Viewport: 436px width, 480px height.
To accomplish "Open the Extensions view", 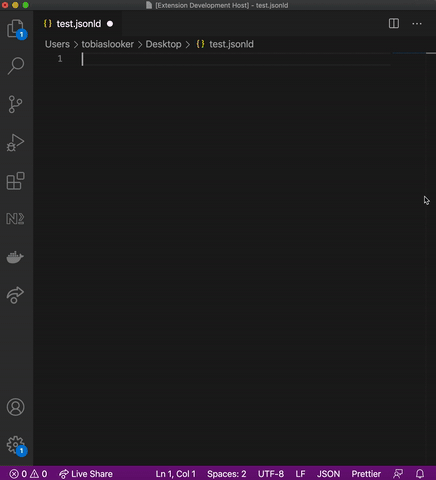I will pos(16,181).
